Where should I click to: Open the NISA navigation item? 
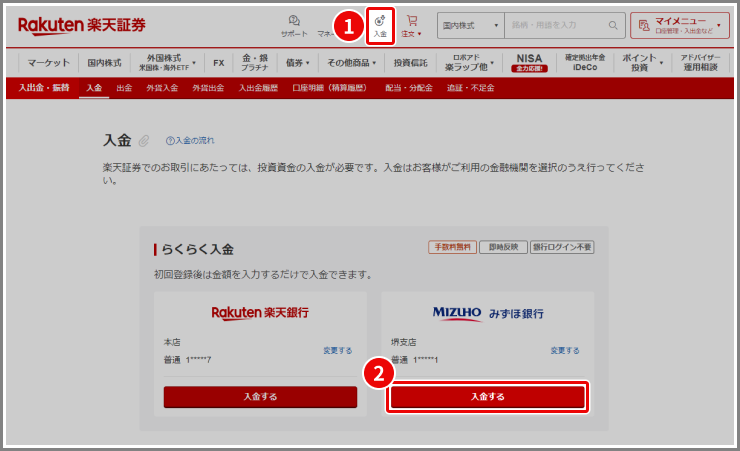pyautogui.click(x=529, y=63)
